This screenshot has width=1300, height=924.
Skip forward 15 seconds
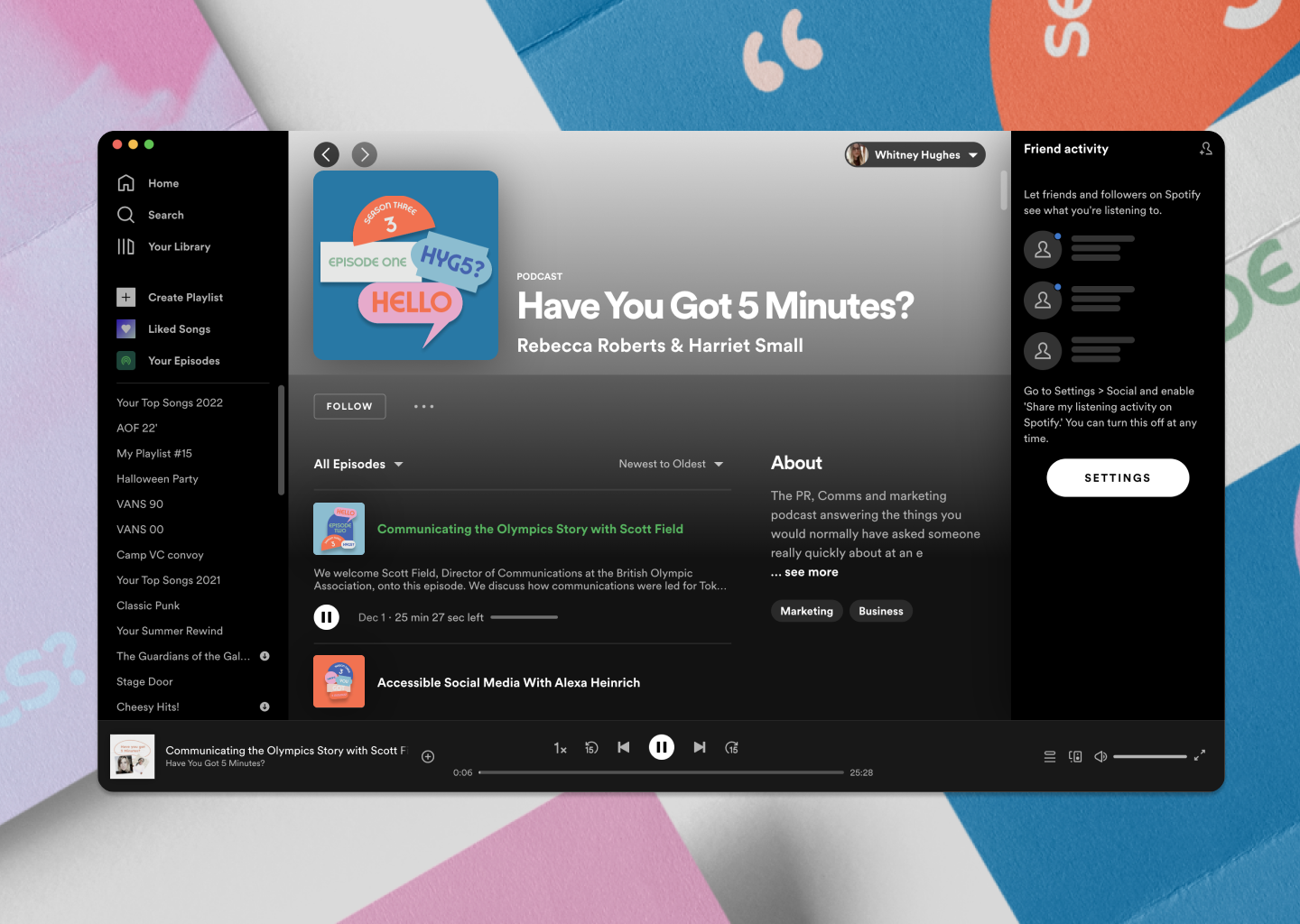tap(732, 747)
